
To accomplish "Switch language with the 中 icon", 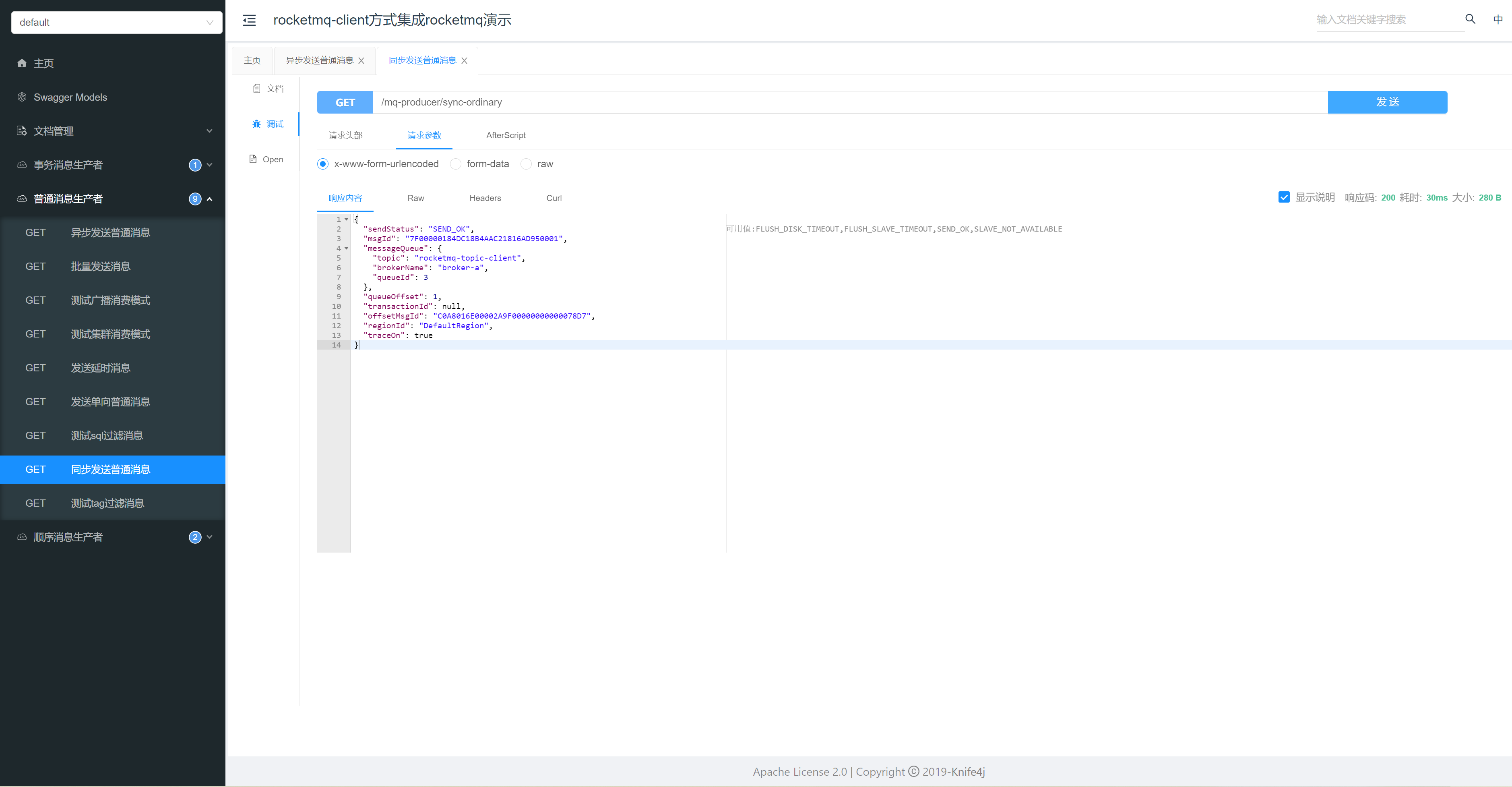I will pyautogui.click(x=1498, y=19).
